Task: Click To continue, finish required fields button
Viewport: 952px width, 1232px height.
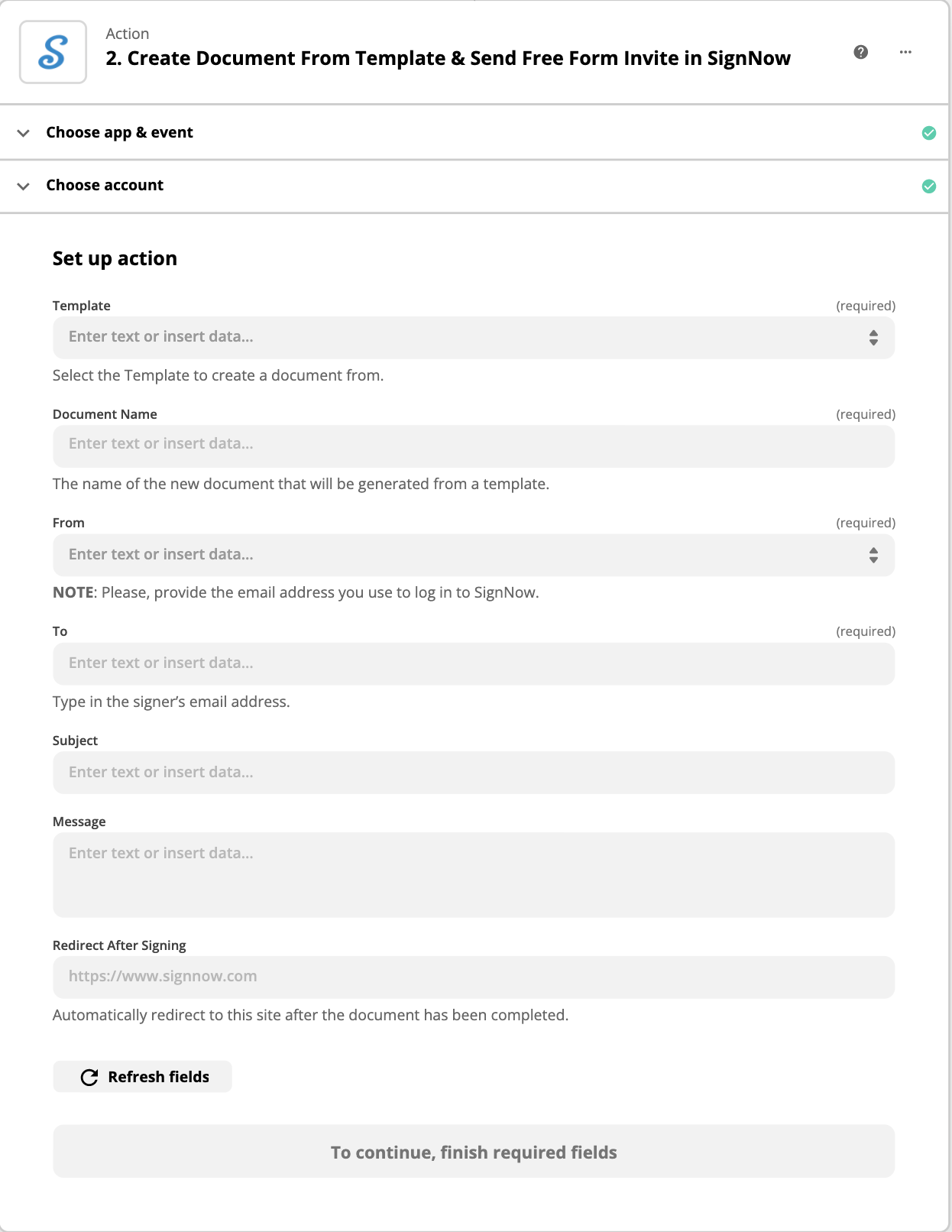Action: click(x=473, y=1151)
